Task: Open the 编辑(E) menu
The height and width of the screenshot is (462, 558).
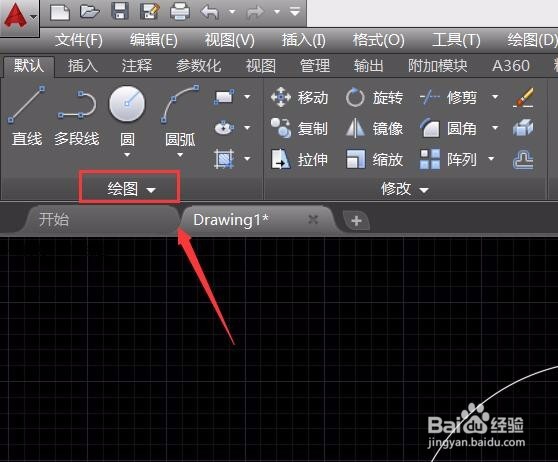Action: (x=154, y=40)
